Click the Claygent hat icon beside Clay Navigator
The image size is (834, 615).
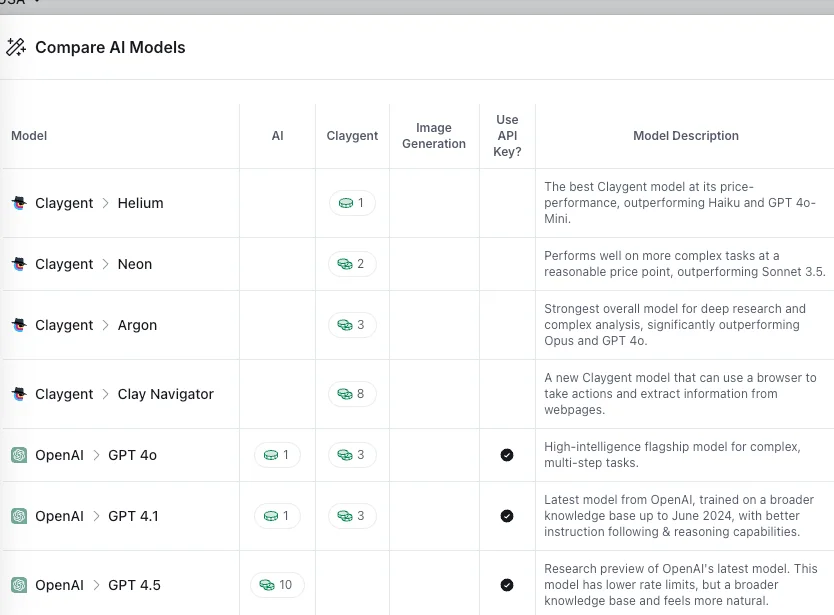(x=19, y=394)
